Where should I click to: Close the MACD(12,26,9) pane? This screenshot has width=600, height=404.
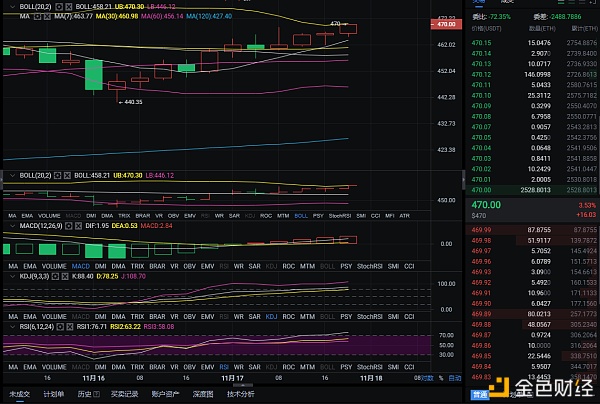pos(78,226)
